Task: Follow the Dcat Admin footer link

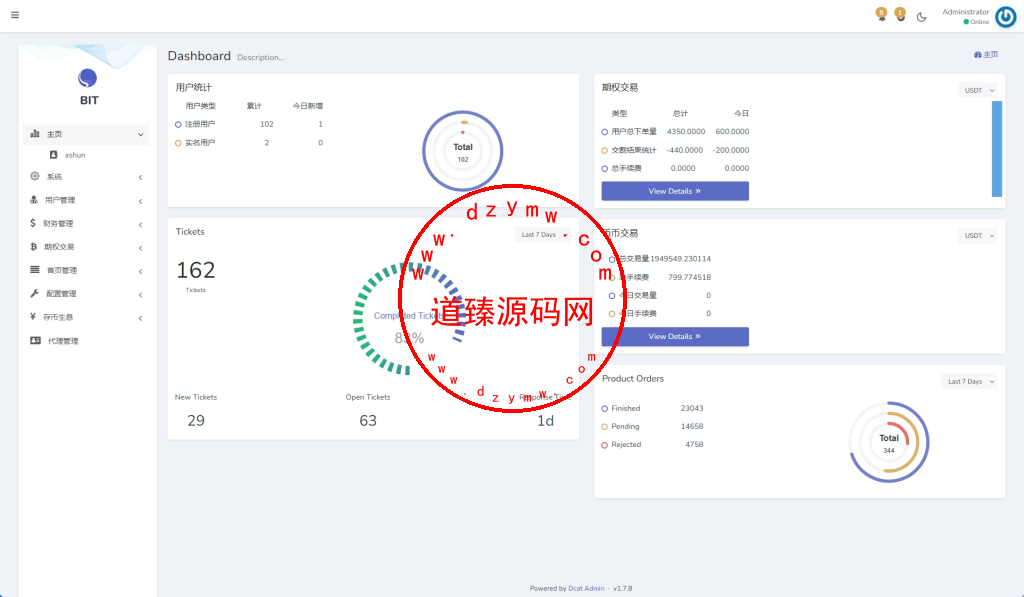Action: pos(586,589)
